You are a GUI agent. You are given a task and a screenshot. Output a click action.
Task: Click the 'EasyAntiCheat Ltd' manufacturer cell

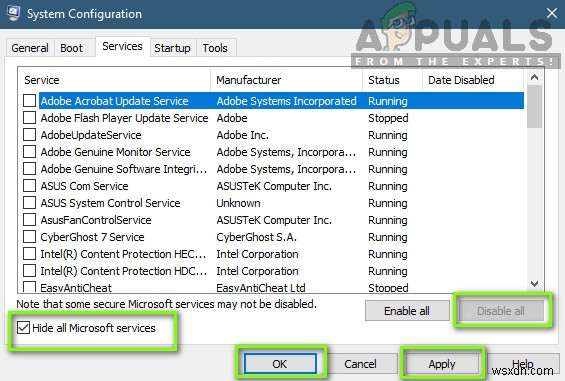(261, 288)
